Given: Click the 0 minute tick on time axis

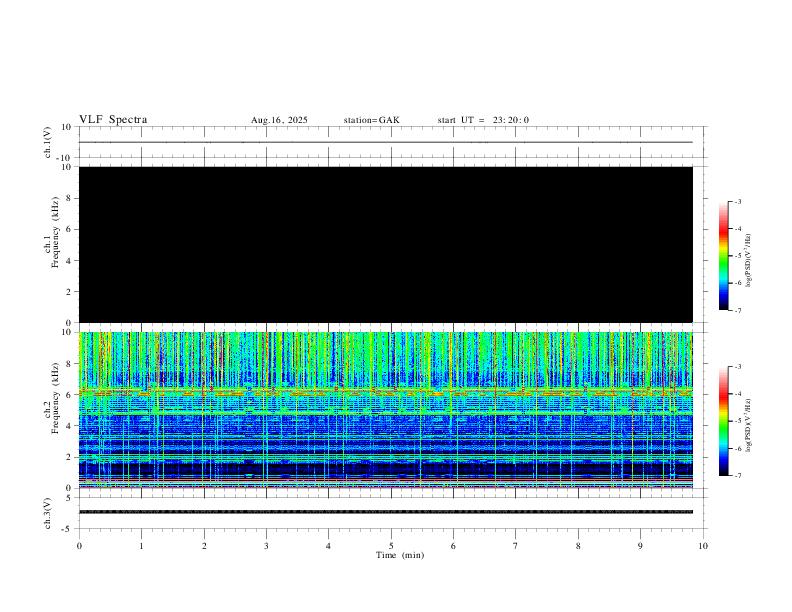Looking at the screenshot, I should (x=79, y=545).
